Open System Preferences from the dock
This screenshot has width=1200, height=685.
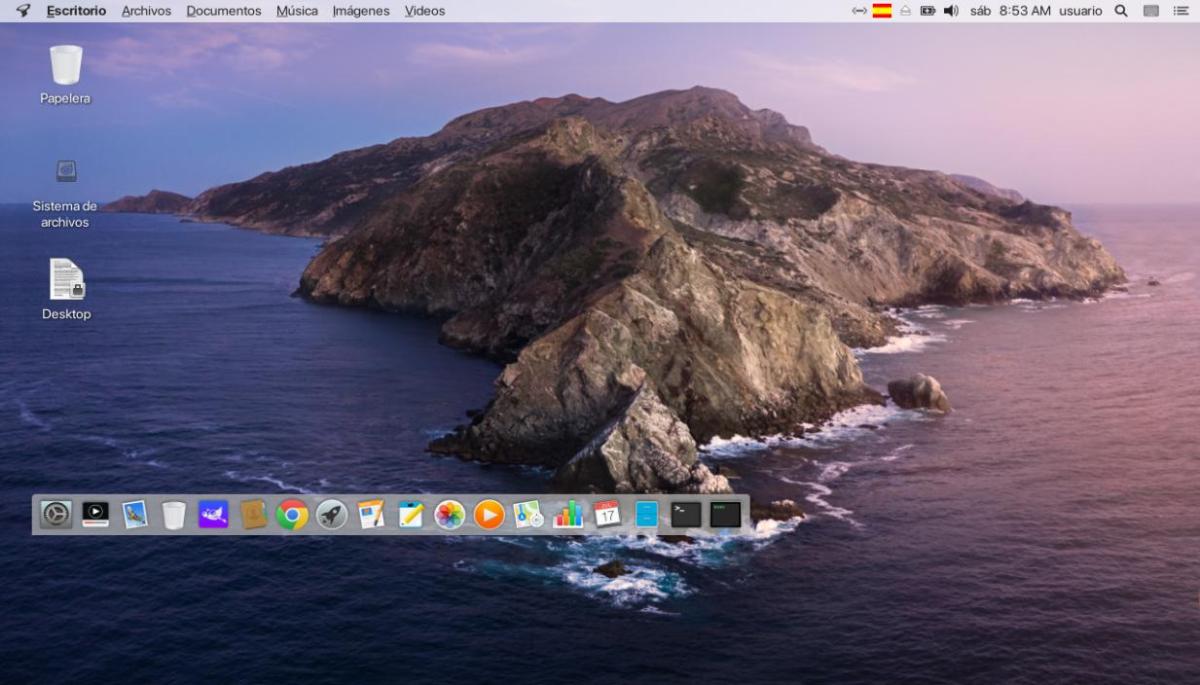56,515
